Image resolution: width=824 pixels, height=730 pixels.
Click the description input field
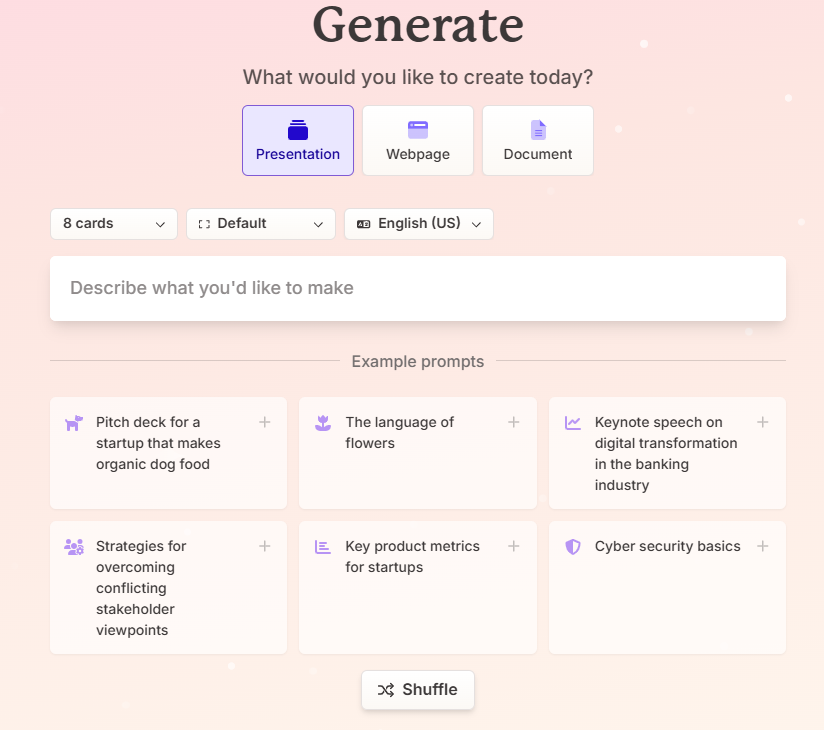pyautogui.click(x=418, y=288)
